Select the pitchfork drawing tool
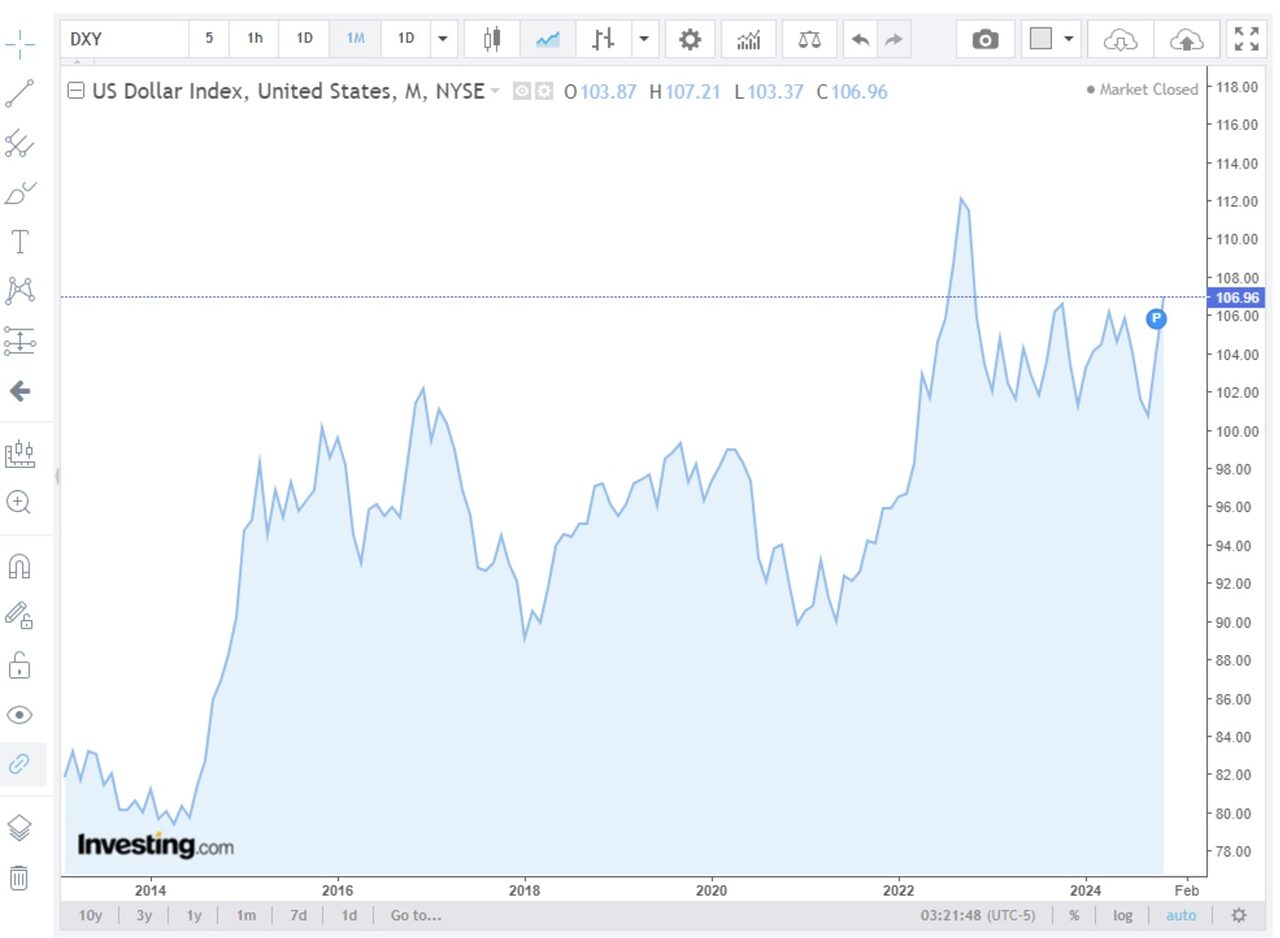The height and width of the screenshot is (938, 1280). pos(20,143)
